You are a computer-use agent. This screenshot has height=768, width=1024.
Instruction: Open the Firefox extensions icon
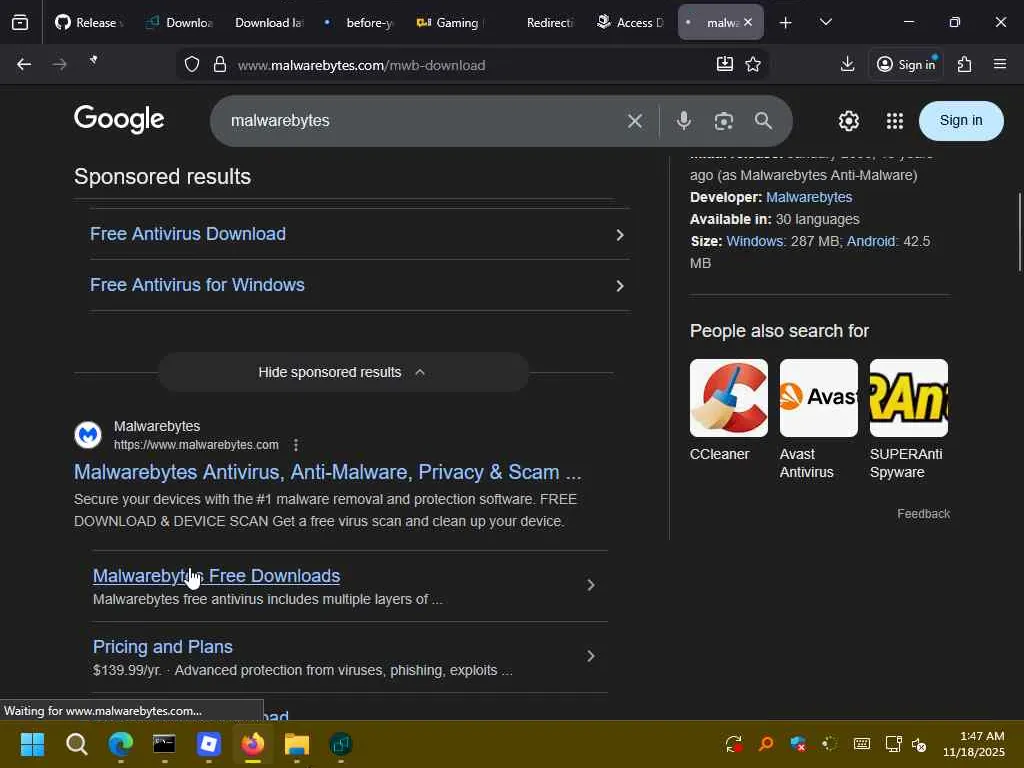pos(964,64)
